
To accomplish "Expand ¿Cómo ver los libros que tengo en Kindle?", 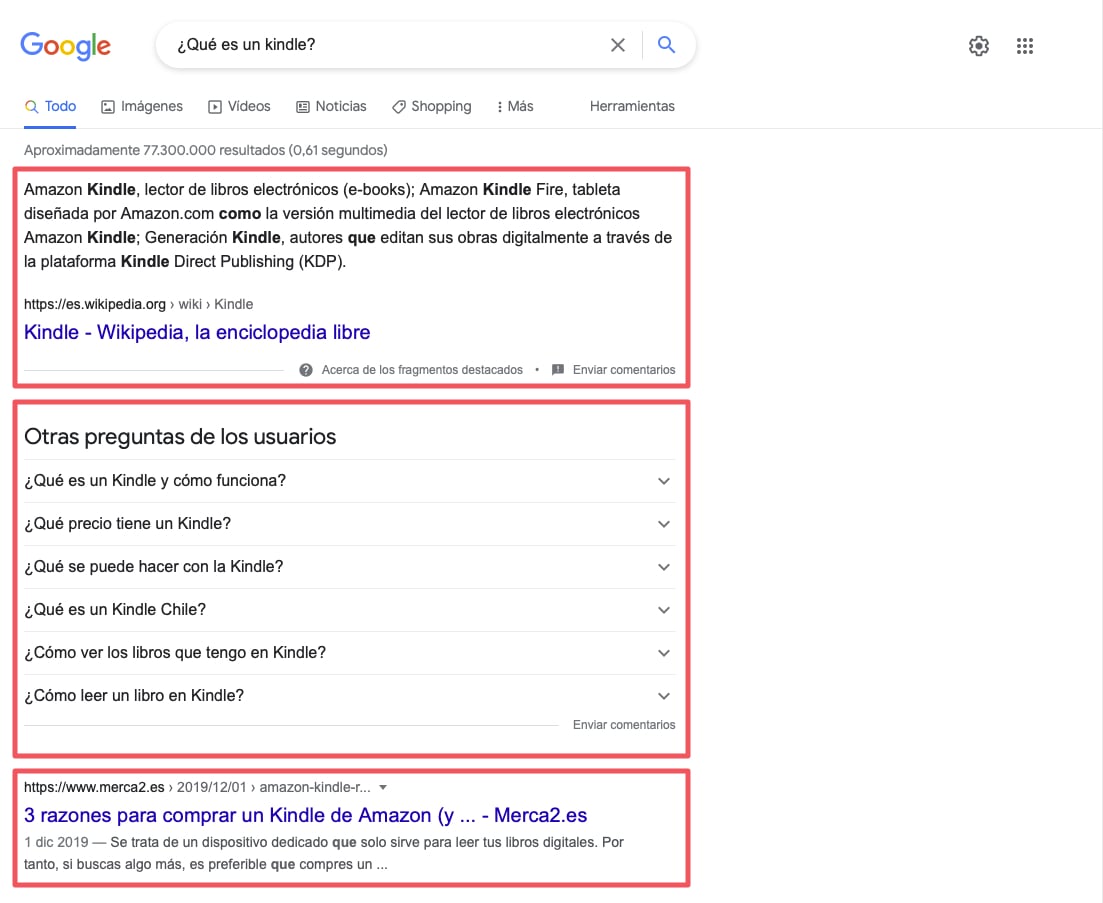I will click(x=350, y=653).
